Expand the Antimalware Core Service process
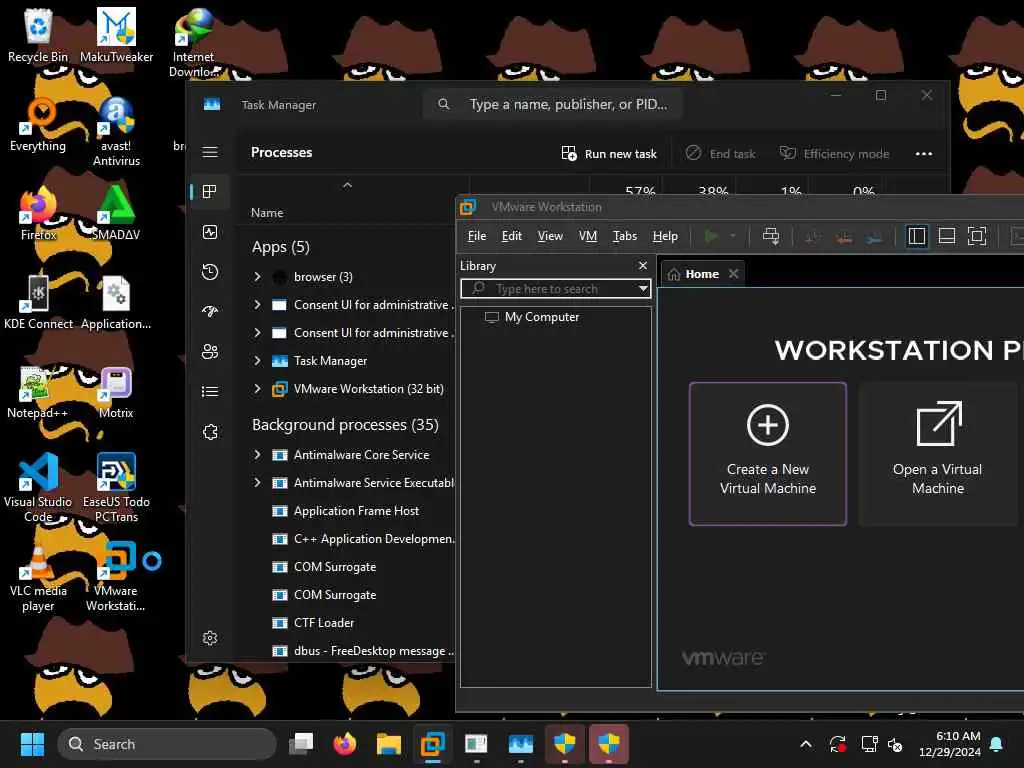 point(257,455)
